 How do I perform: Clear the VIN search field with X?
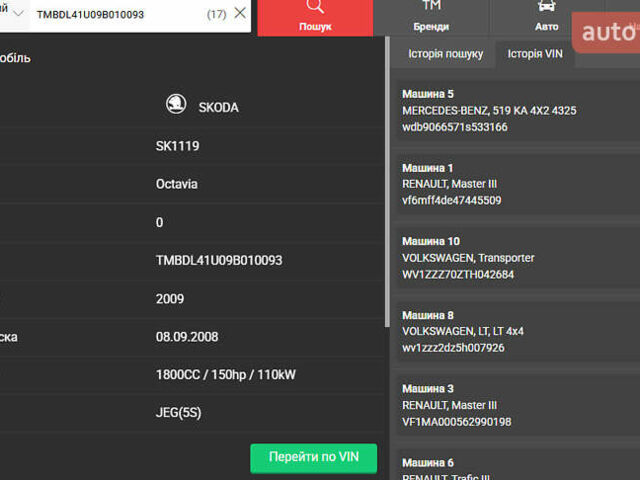[239, 14]
